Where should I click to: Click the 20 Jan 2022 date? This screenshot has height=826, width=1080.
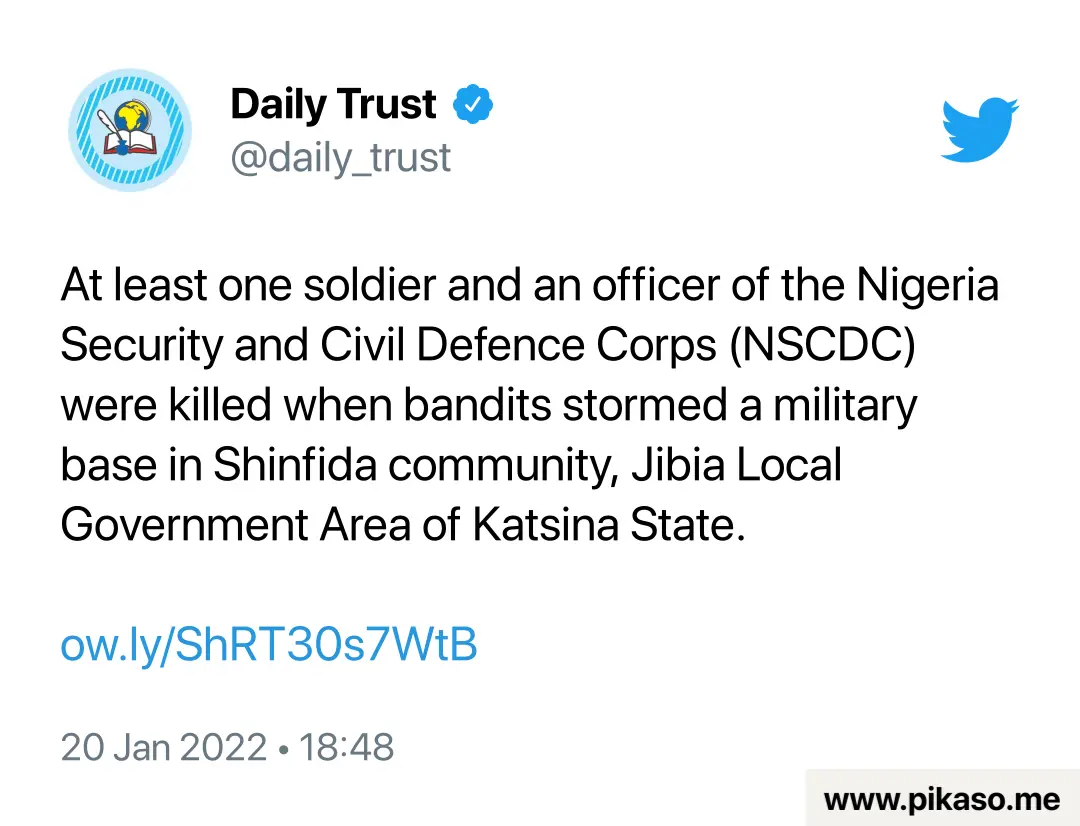[163, 747]
